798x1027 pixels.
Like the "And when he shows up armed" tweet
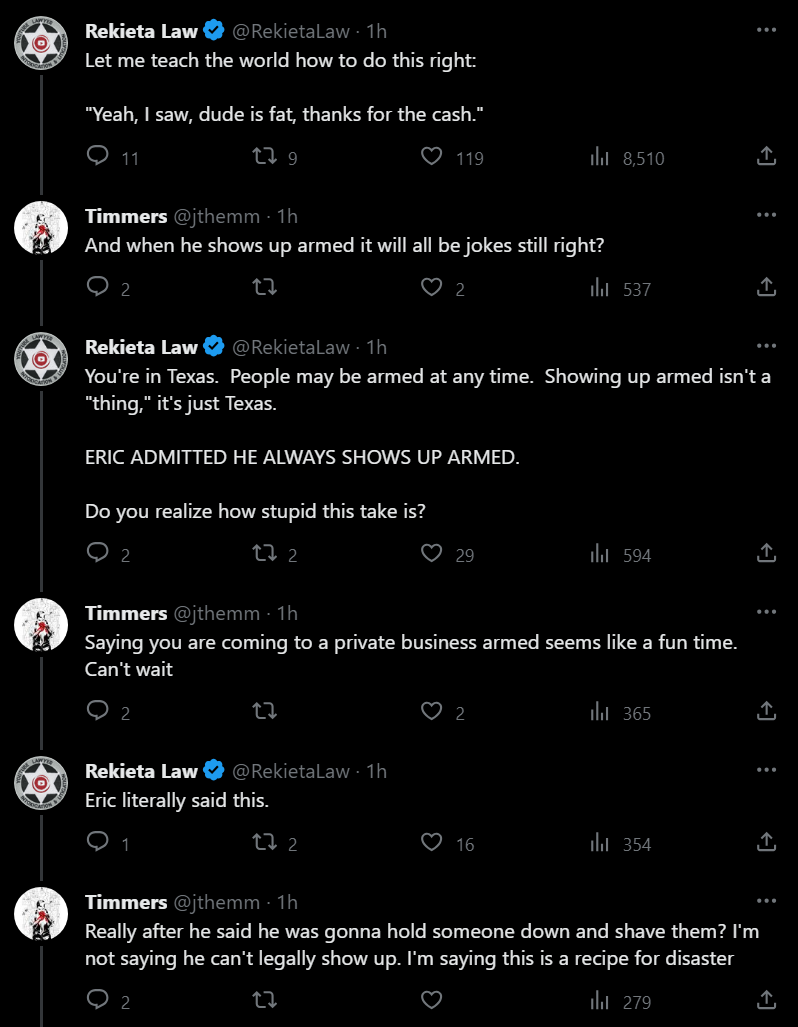[x=431, y=287]
